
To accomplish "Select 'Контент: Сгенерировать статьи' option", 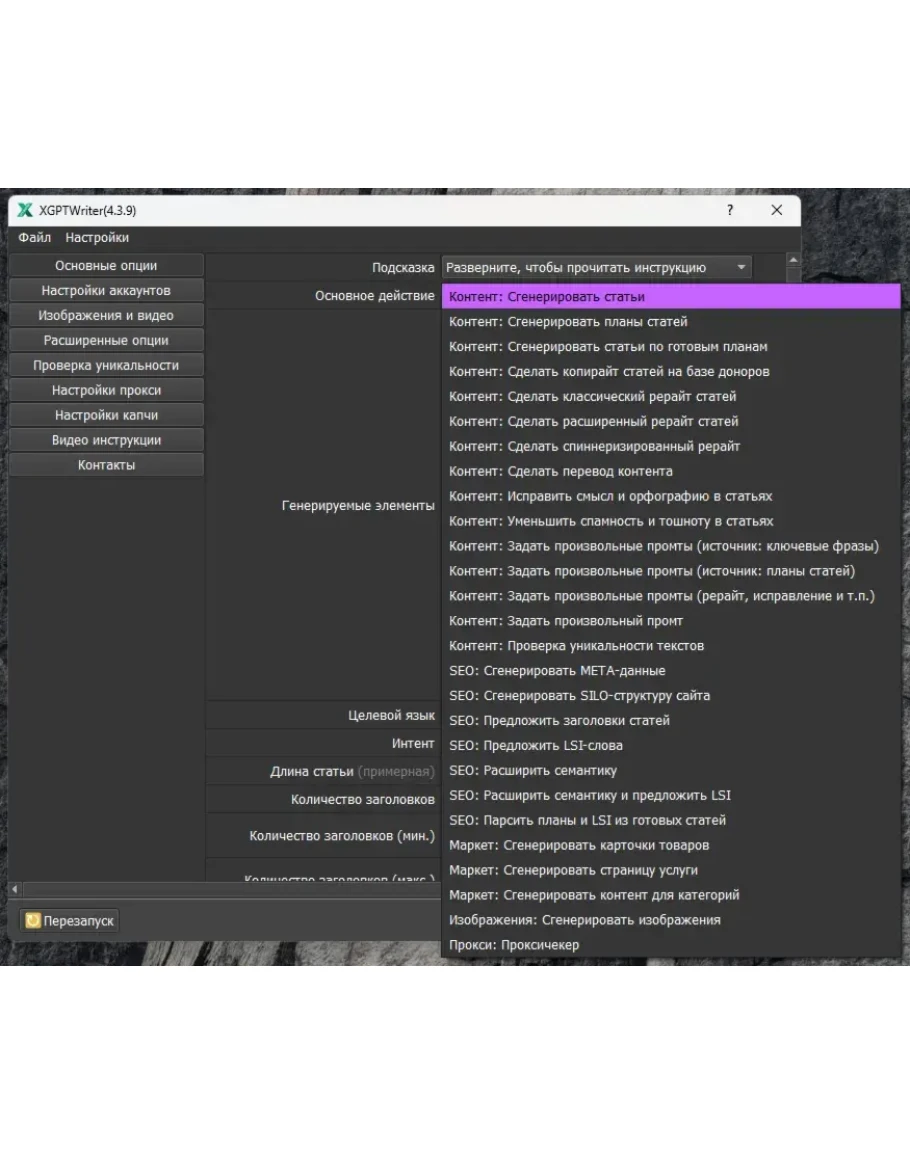I will point(671,297).
